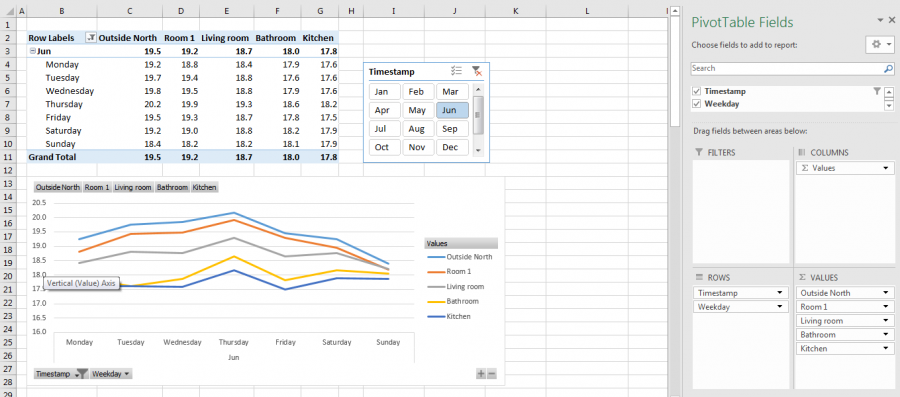Image resolution: width=900 pixels, height=397 pixels.
Task: Select Nov in the Timestamp slicer
Action: coord(417,147)
